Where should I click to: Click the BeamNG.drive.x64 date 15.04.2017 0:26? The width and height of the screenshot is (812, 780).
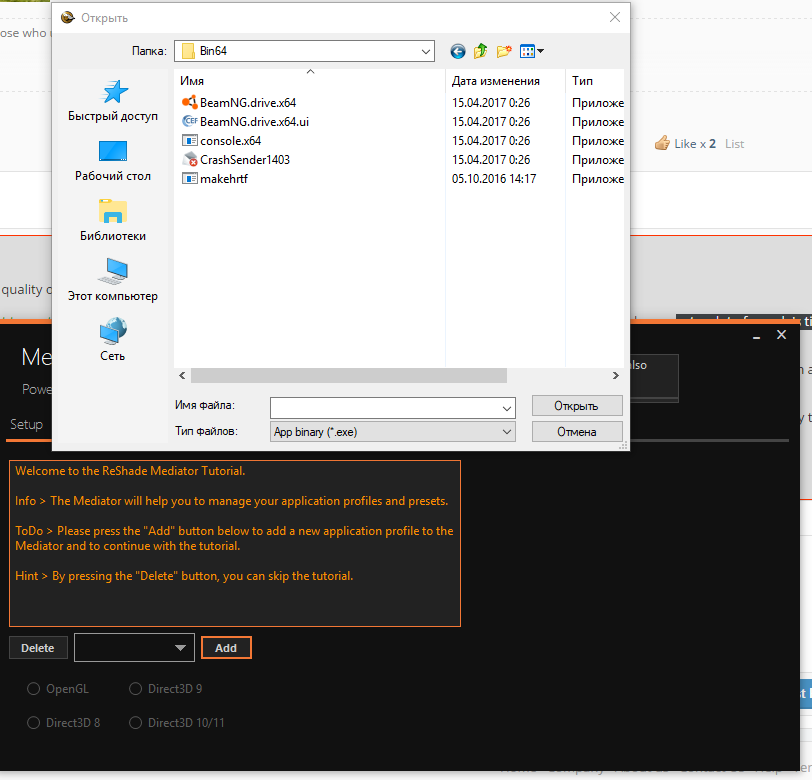click(491, 103)
